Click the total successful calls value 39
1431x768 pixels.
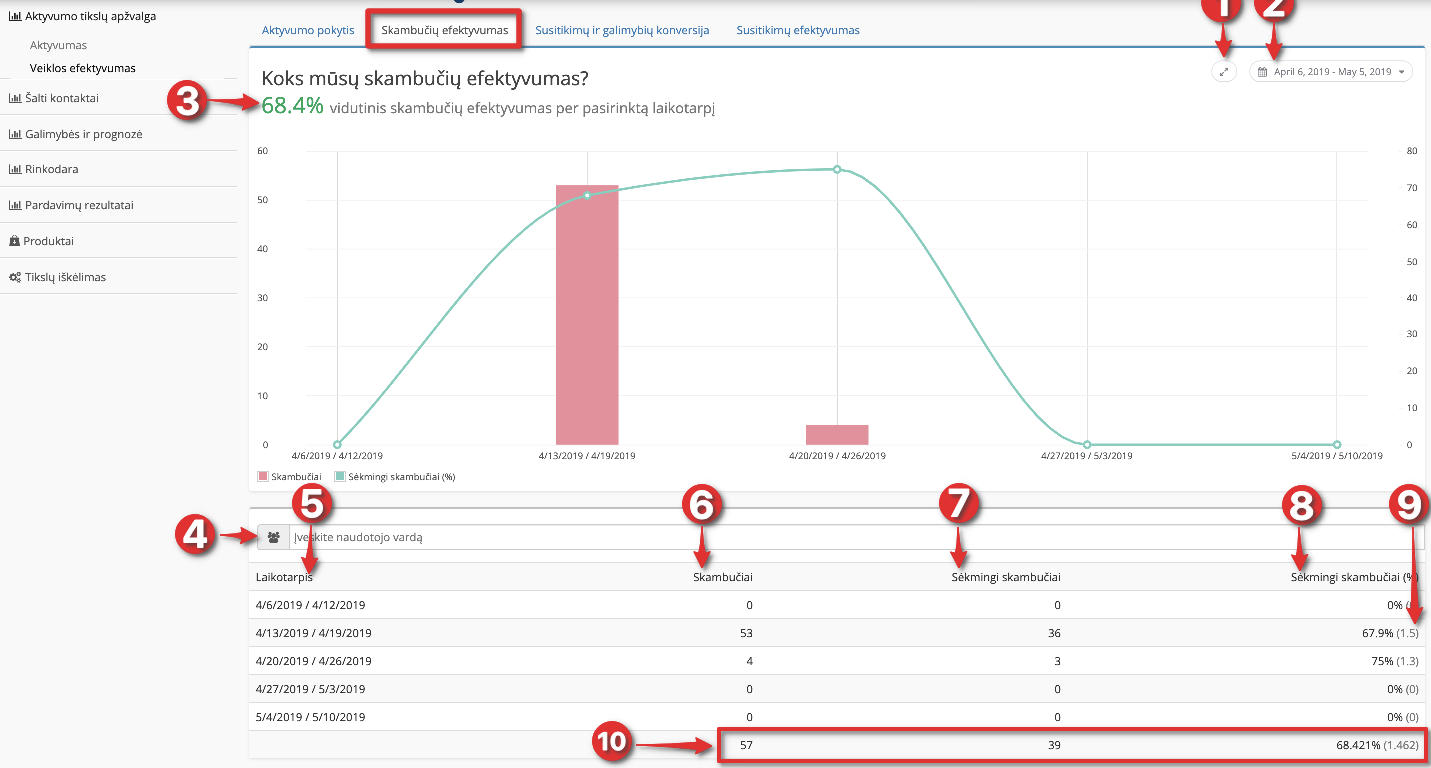point(1054,745)
